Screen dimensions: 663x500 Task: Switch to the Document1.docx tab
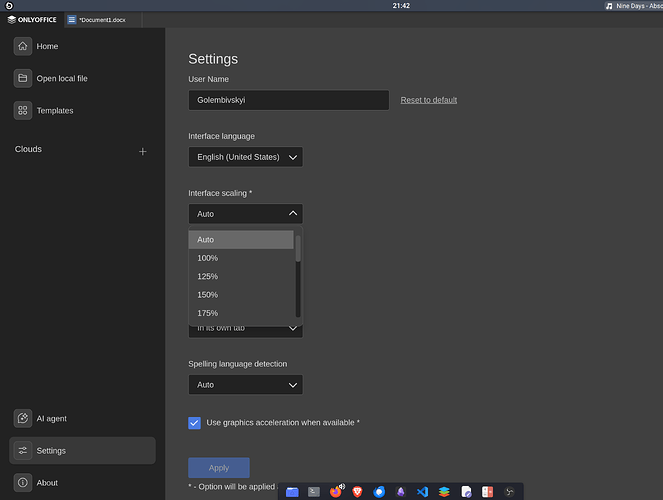(103, 20)
